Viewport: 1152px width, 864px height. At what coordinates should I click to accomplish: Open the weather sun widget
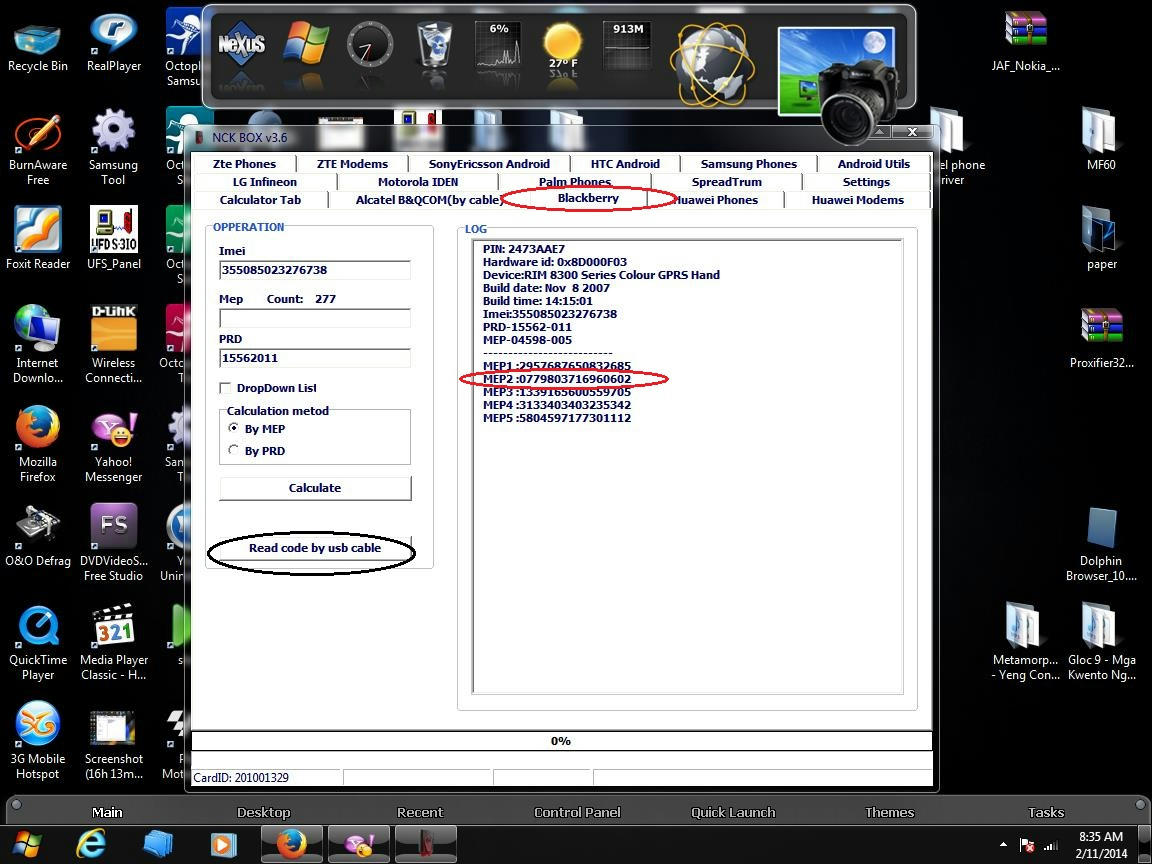point(563,44)
